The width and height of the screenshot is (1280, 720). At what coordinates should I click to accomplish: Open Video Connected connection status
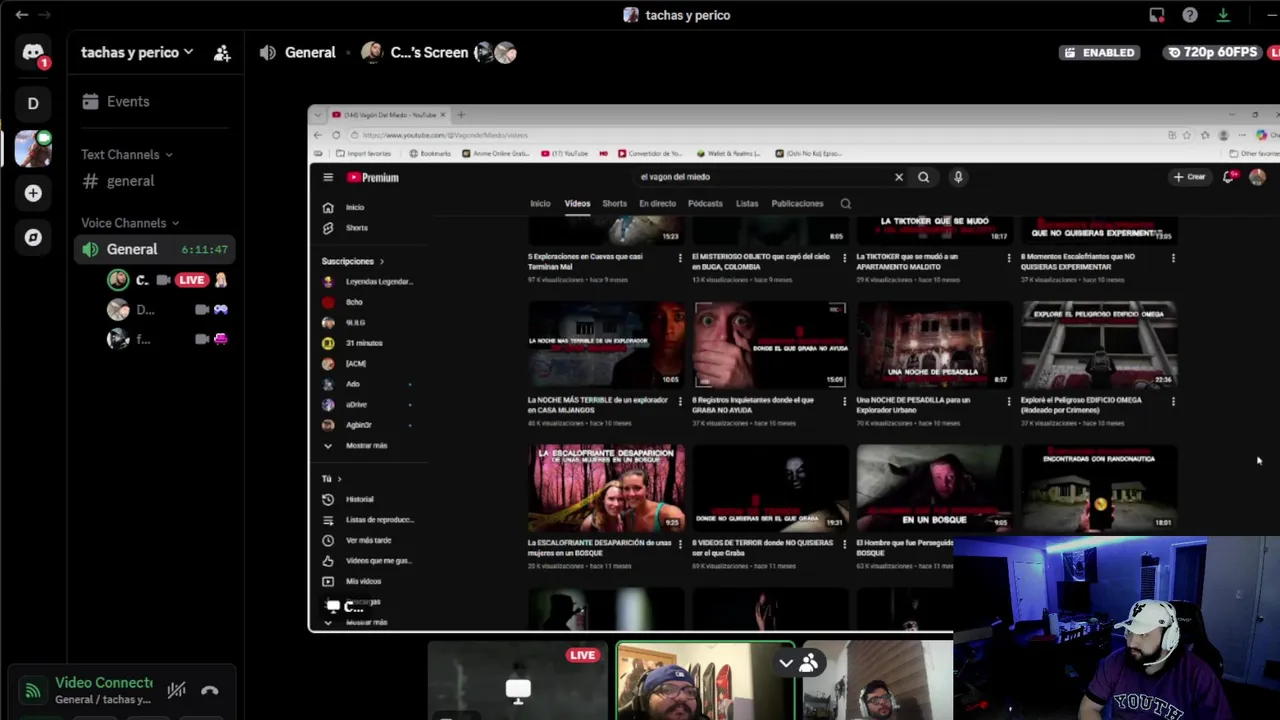[103, 683]
